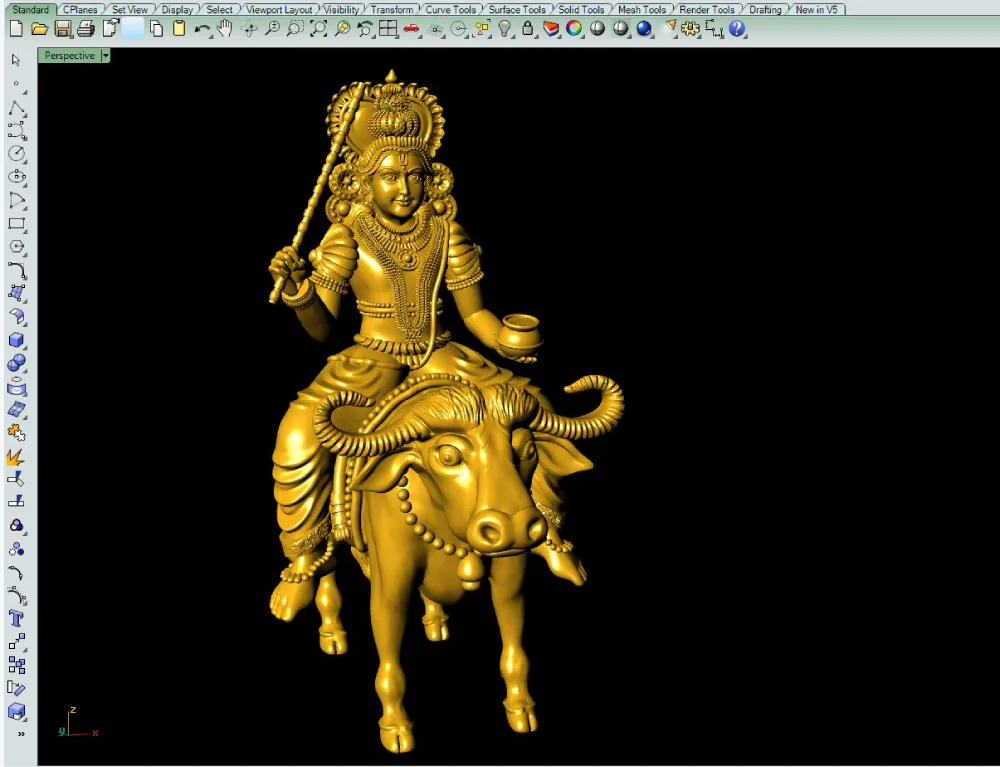Activate the Rotate View tool
This screenshot has height=767, width=1000.
(x=249, y=29)
